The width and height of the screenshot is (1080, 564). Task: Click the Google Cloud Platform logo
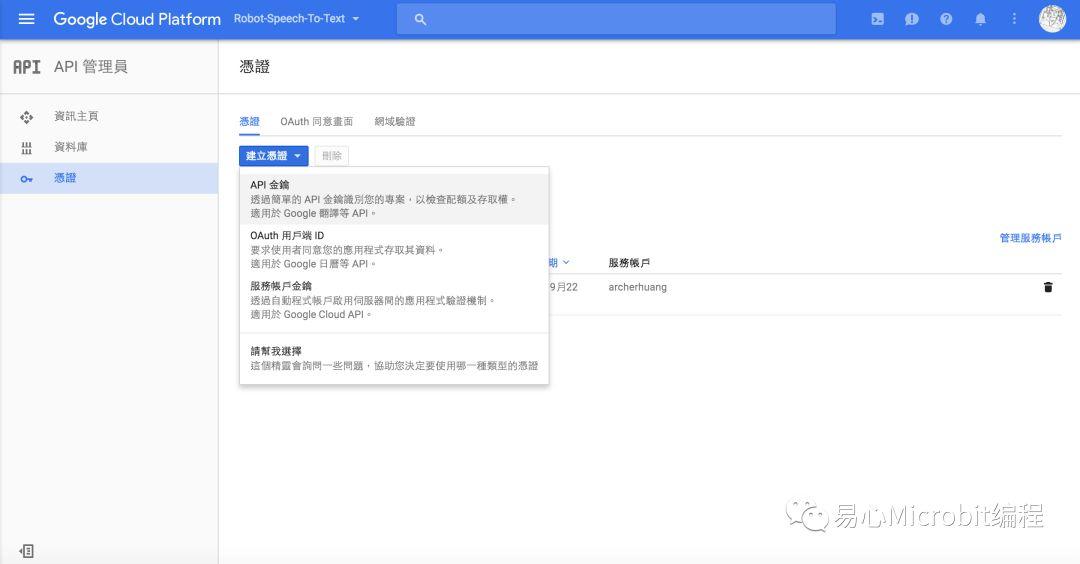tap(137, 19)
